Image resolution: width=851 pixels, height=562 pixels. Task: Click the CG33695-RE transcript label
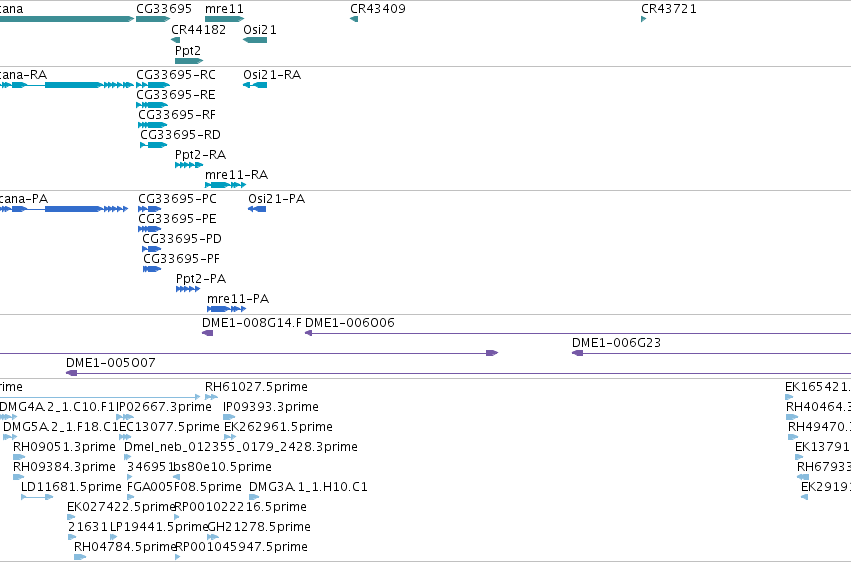(x=176, y=95)
